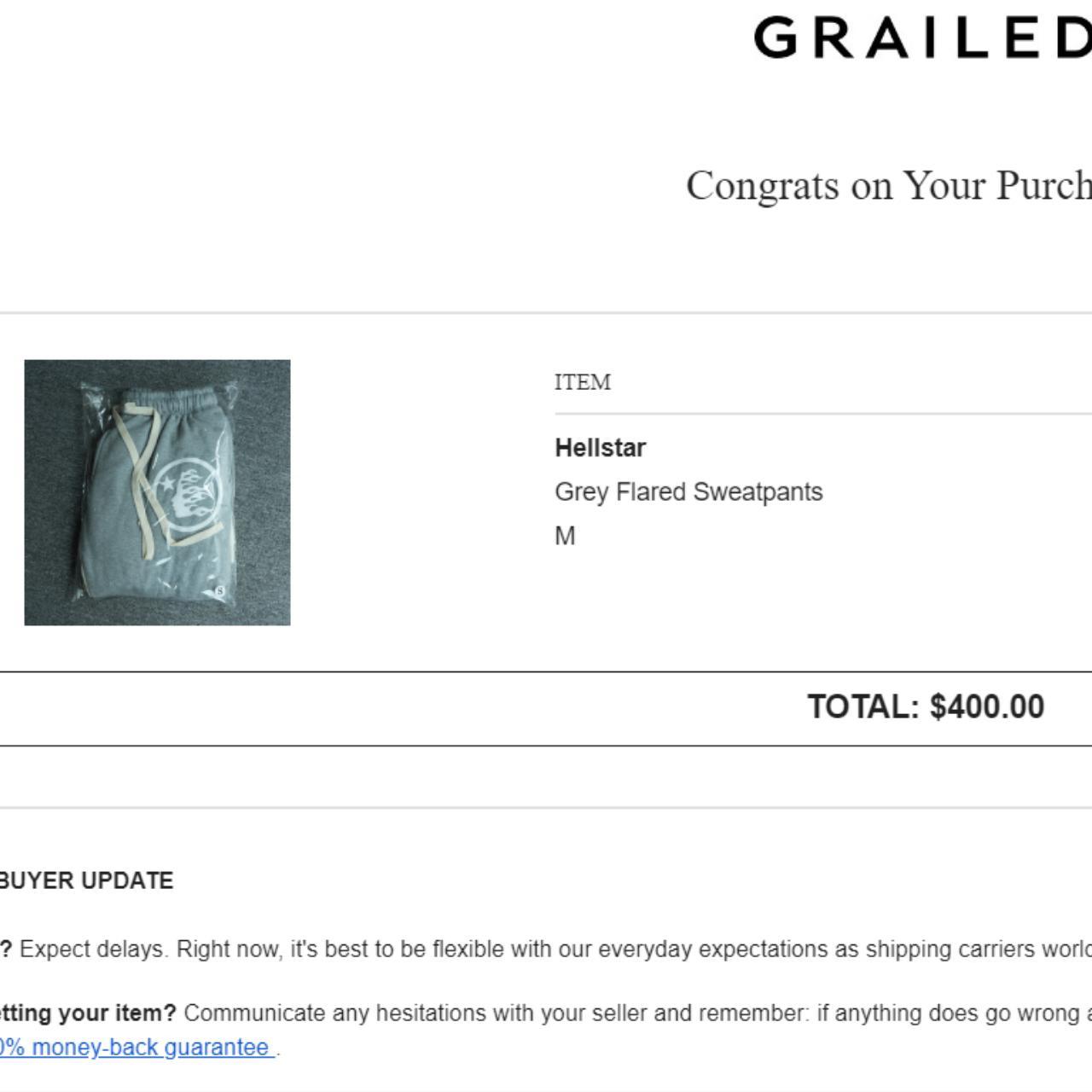Open the Hellstar sweatpants product thumbnail
The height and width of the screenshot is (1092, 1092).
tap(157, 492)
